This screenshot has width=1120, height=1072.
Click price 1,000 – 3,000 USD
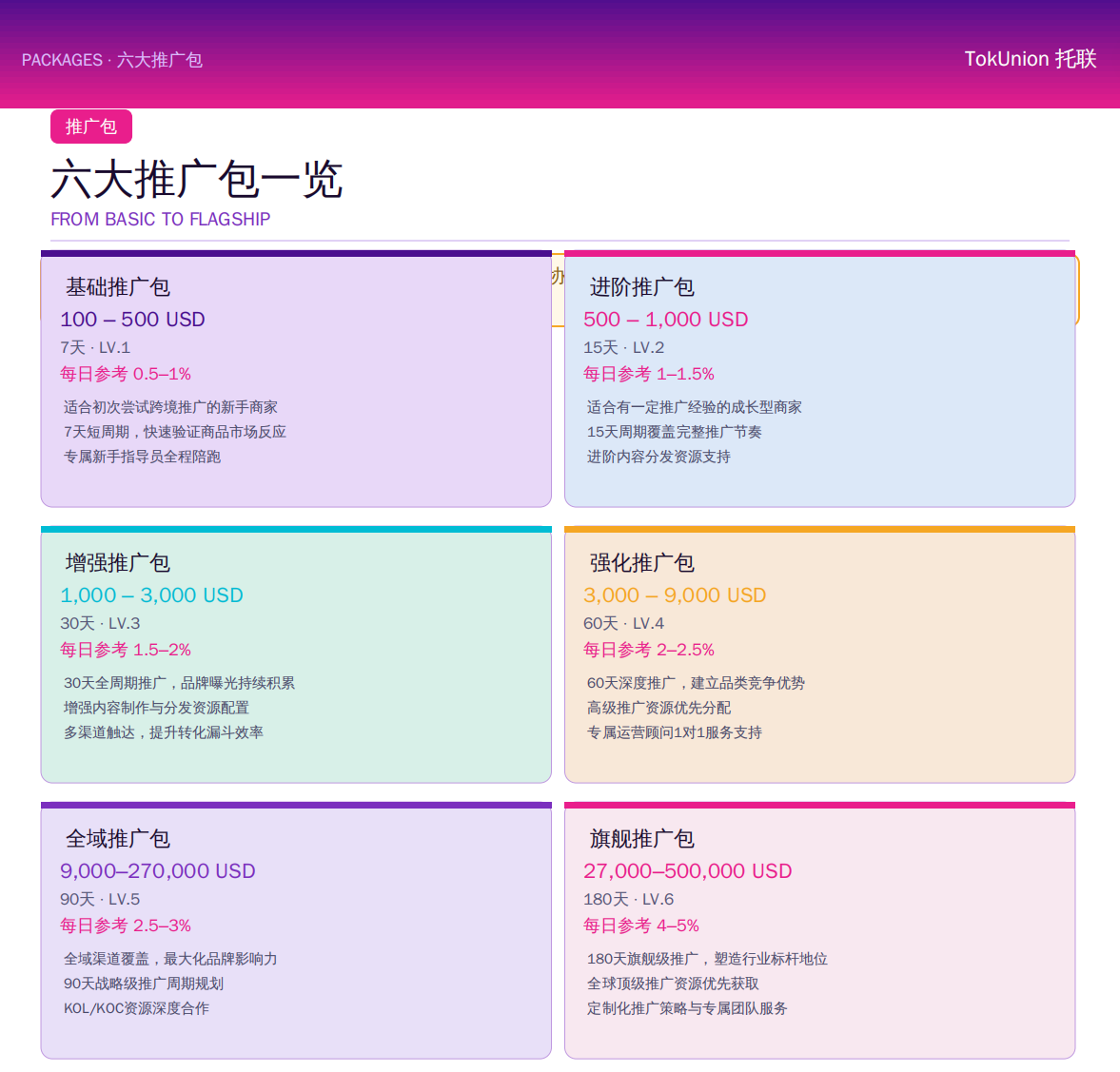point(151,594)
